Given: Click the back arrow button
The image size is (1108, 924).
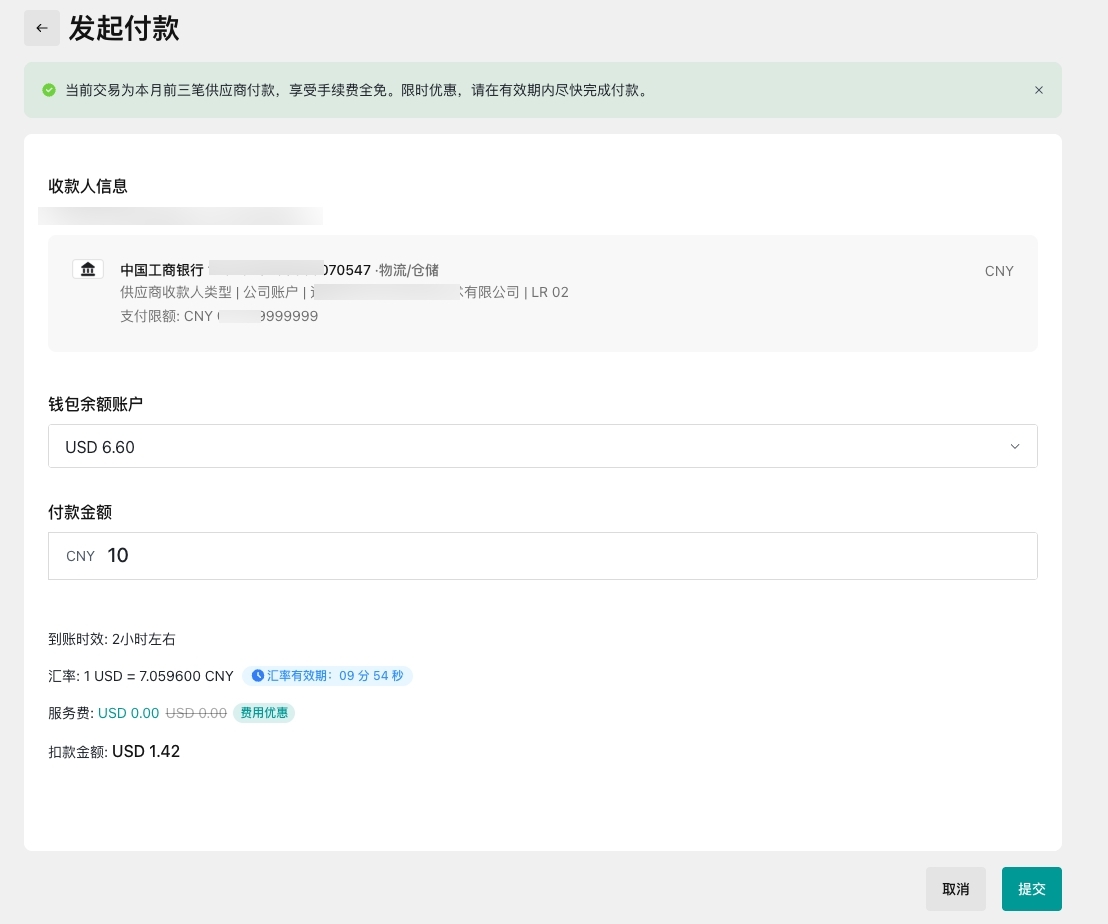Looking at the screenshot, I should pyautogui.click(x=41, y=28).
